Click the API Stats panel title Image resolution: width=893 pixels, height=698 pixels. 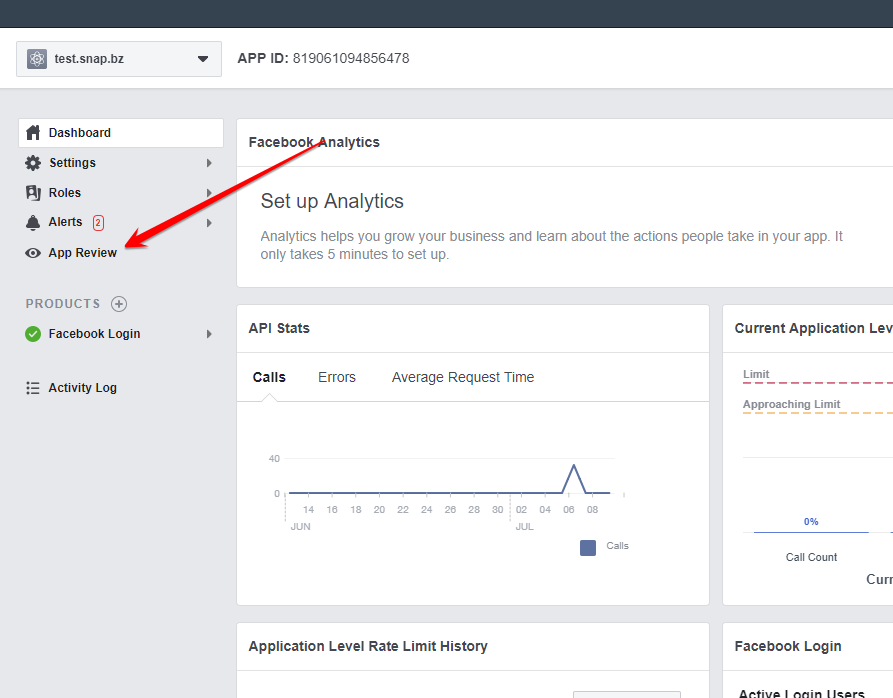tap(279, 329)
